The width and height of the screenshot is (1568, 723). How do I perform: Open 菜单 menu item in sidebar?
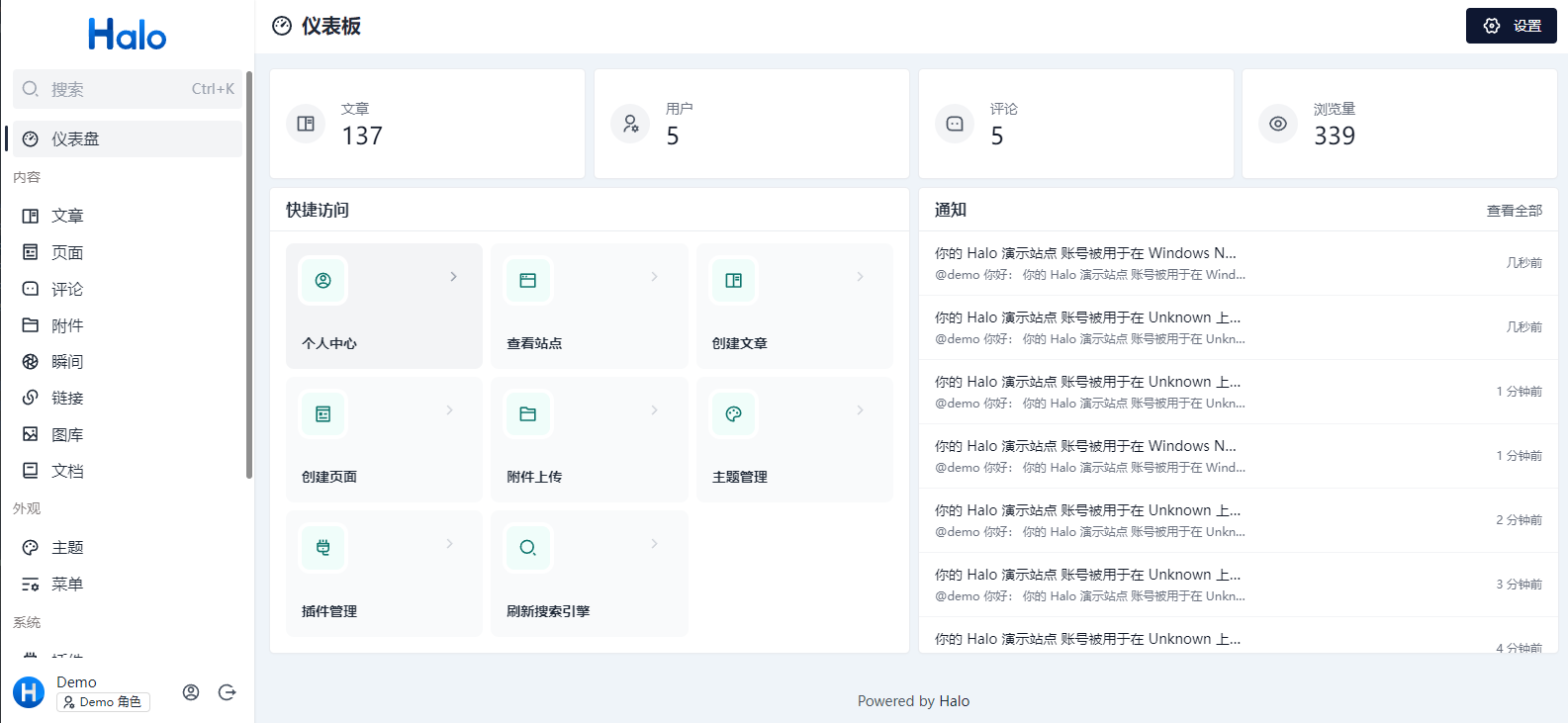[127, 584]
